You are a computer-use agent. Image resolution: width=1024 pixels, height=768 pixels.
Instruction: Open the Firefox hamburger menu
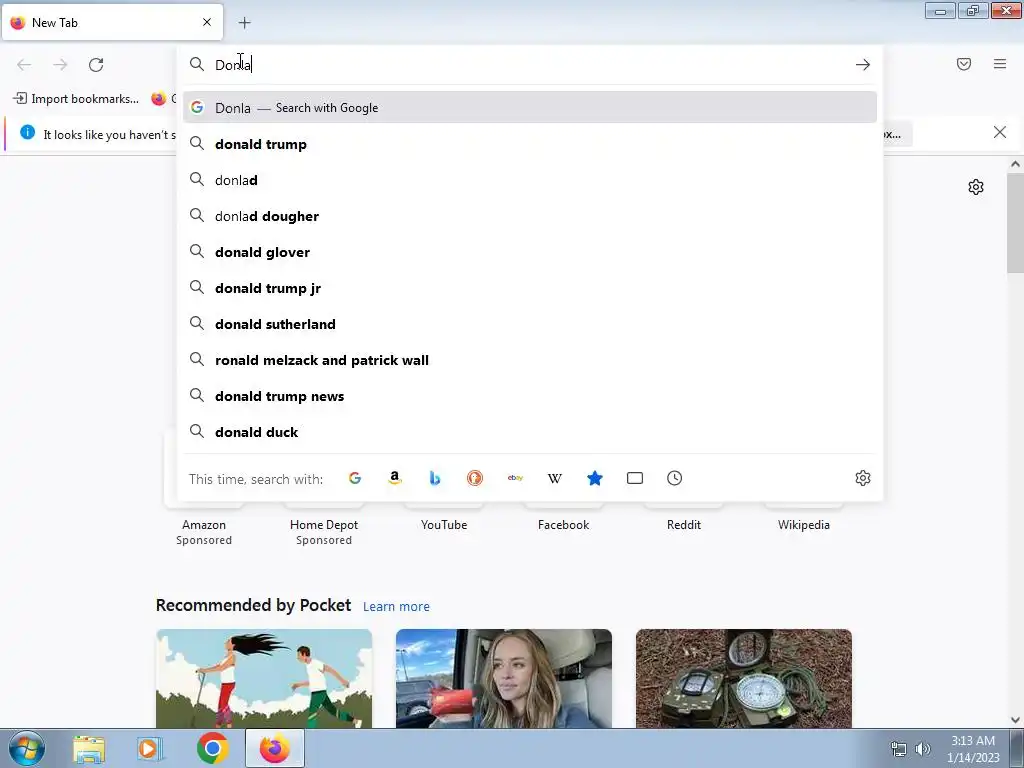(1000, 64)
